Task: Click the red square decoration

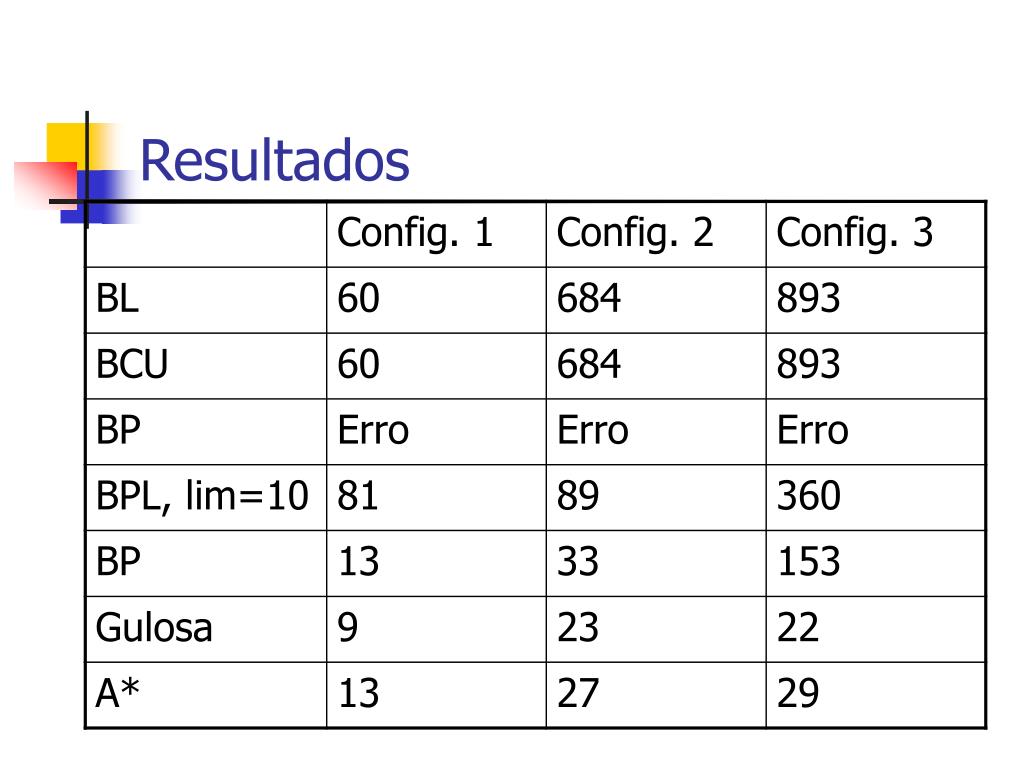Action: 46,184
